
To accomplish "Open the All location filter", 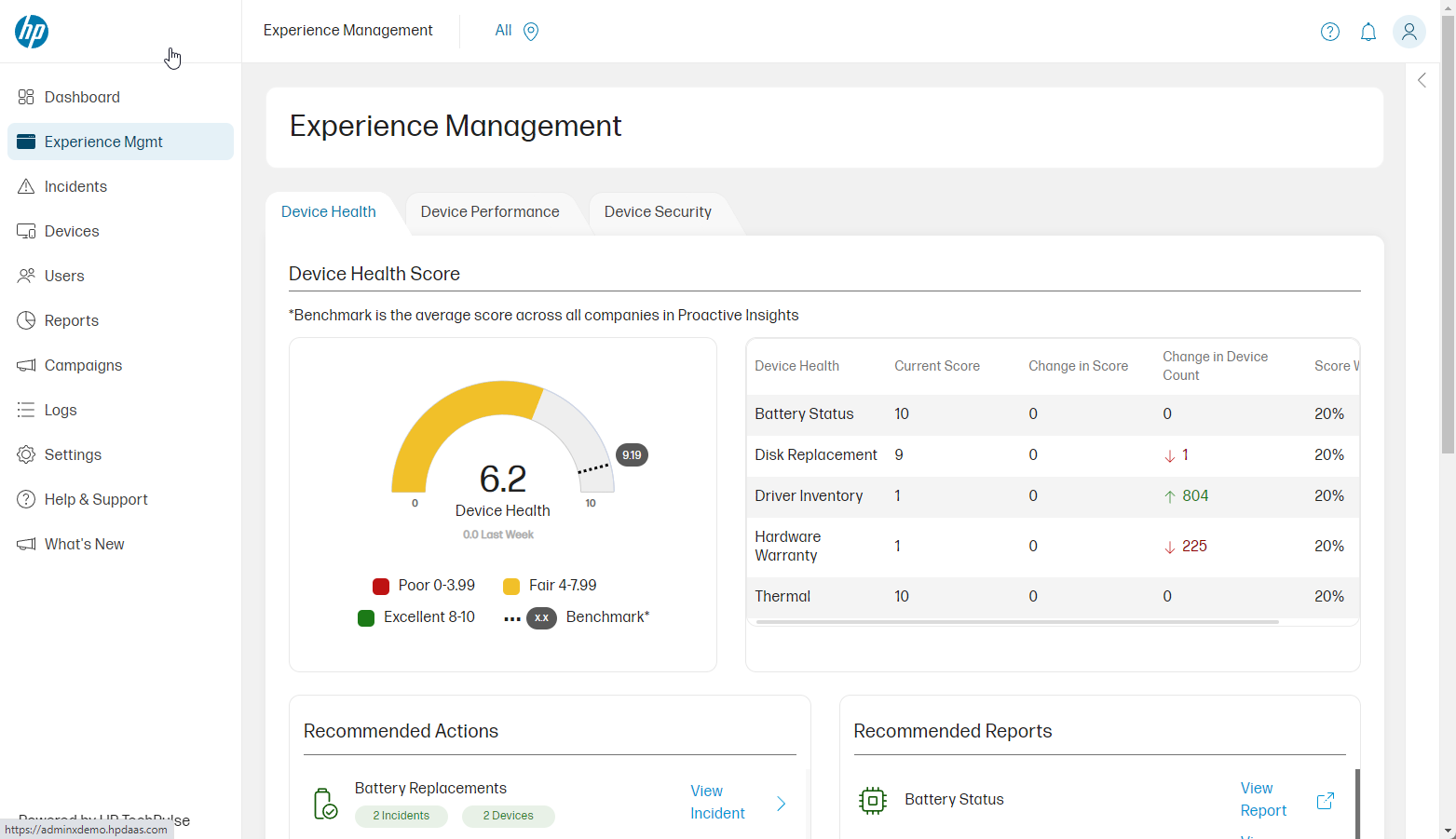I will pos(515,30).
